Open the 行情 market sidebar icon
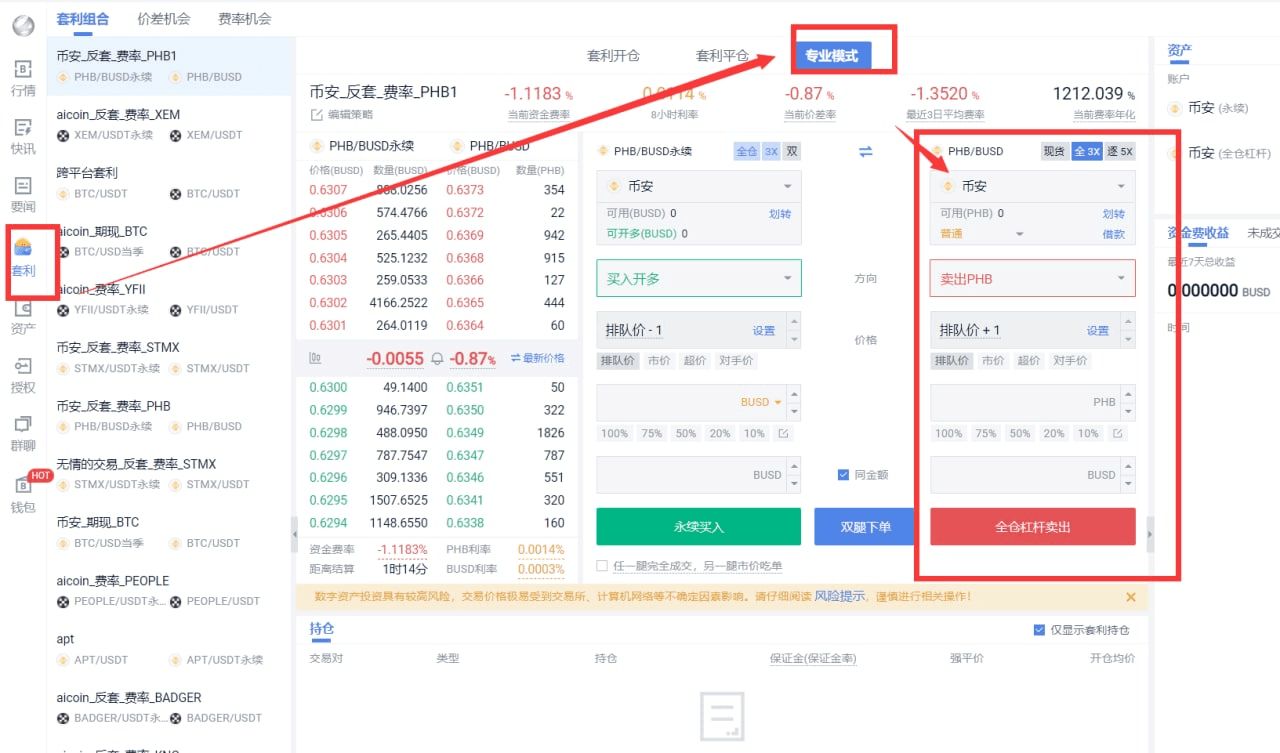This screenshot has height=753, width=1280. coord(23,78)
